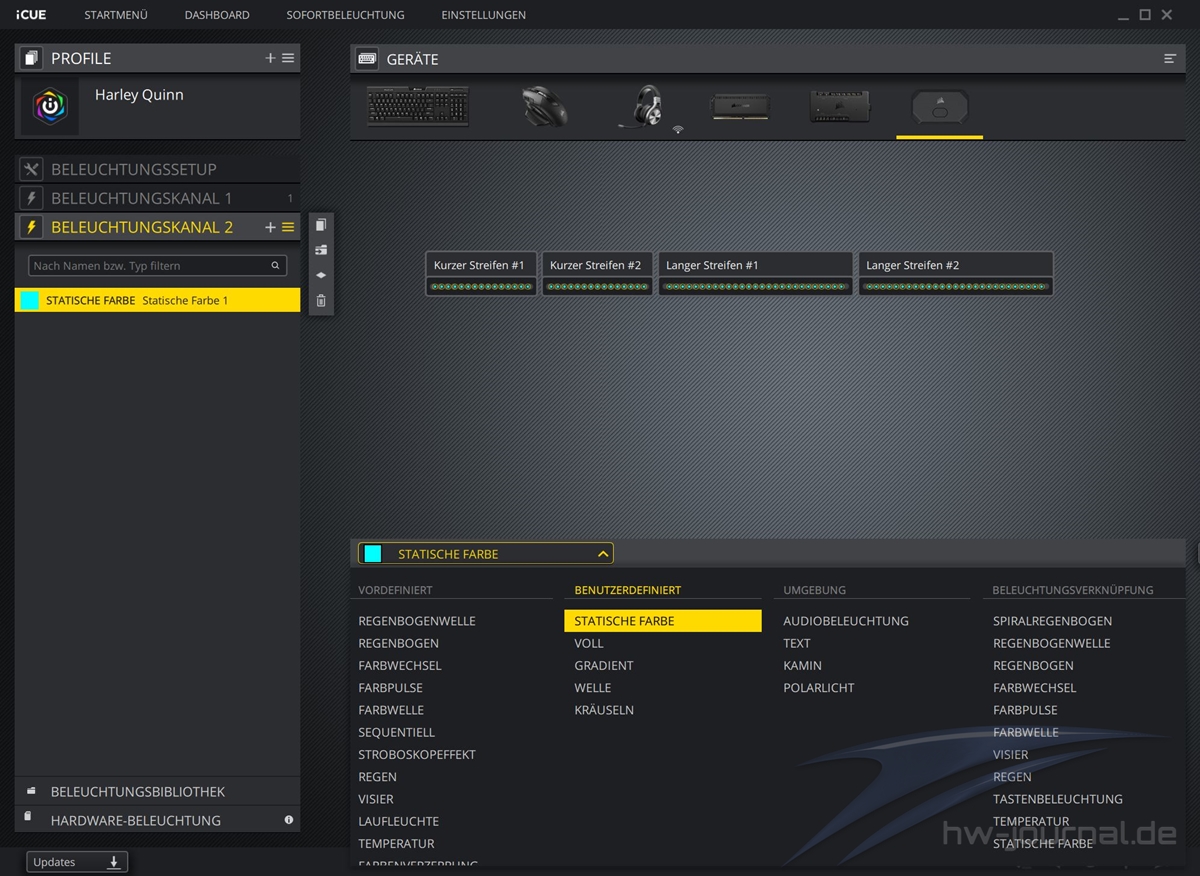Pick the Gradient effect

click(604, 665)
